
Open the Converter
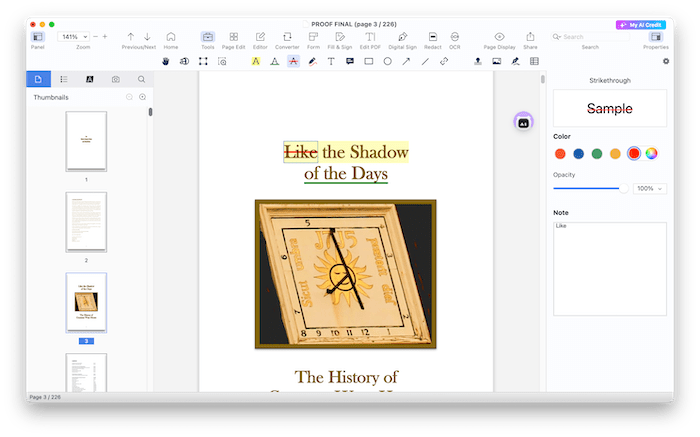(287, 40)
